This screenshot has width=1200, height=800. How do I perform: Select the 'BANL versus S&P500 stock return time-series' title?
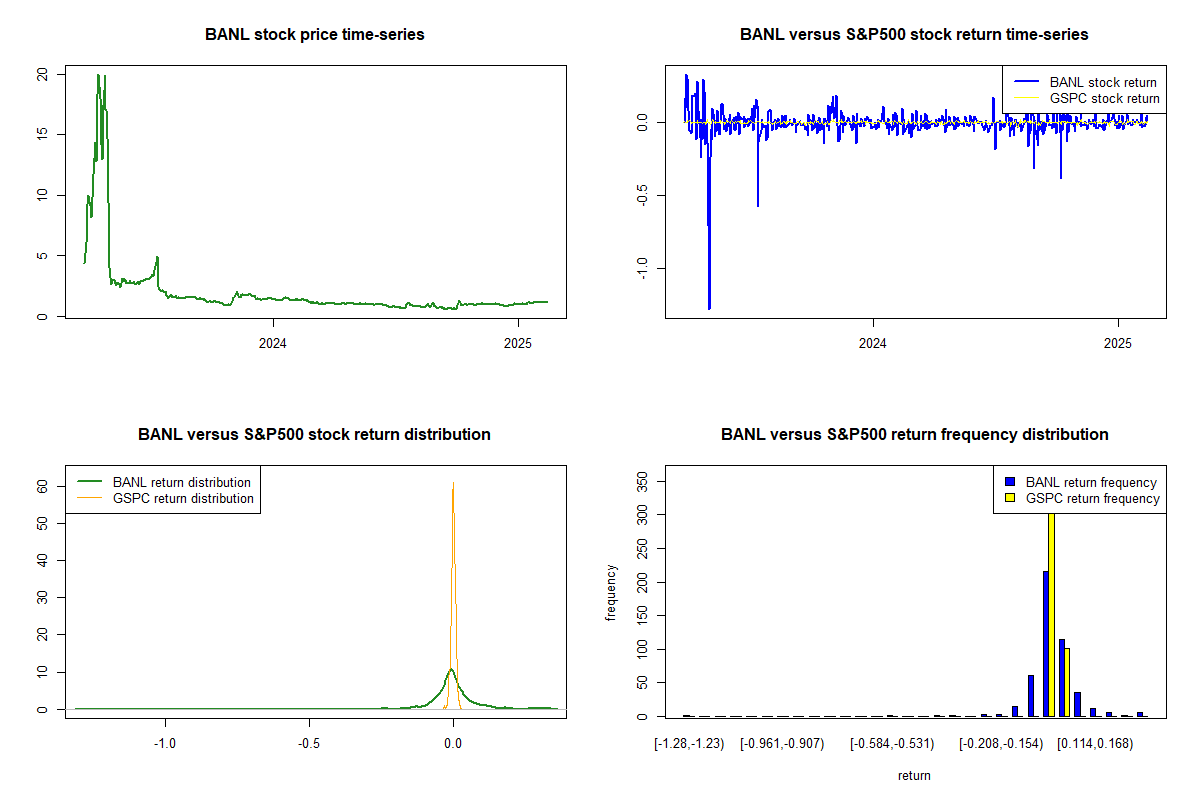914,35
